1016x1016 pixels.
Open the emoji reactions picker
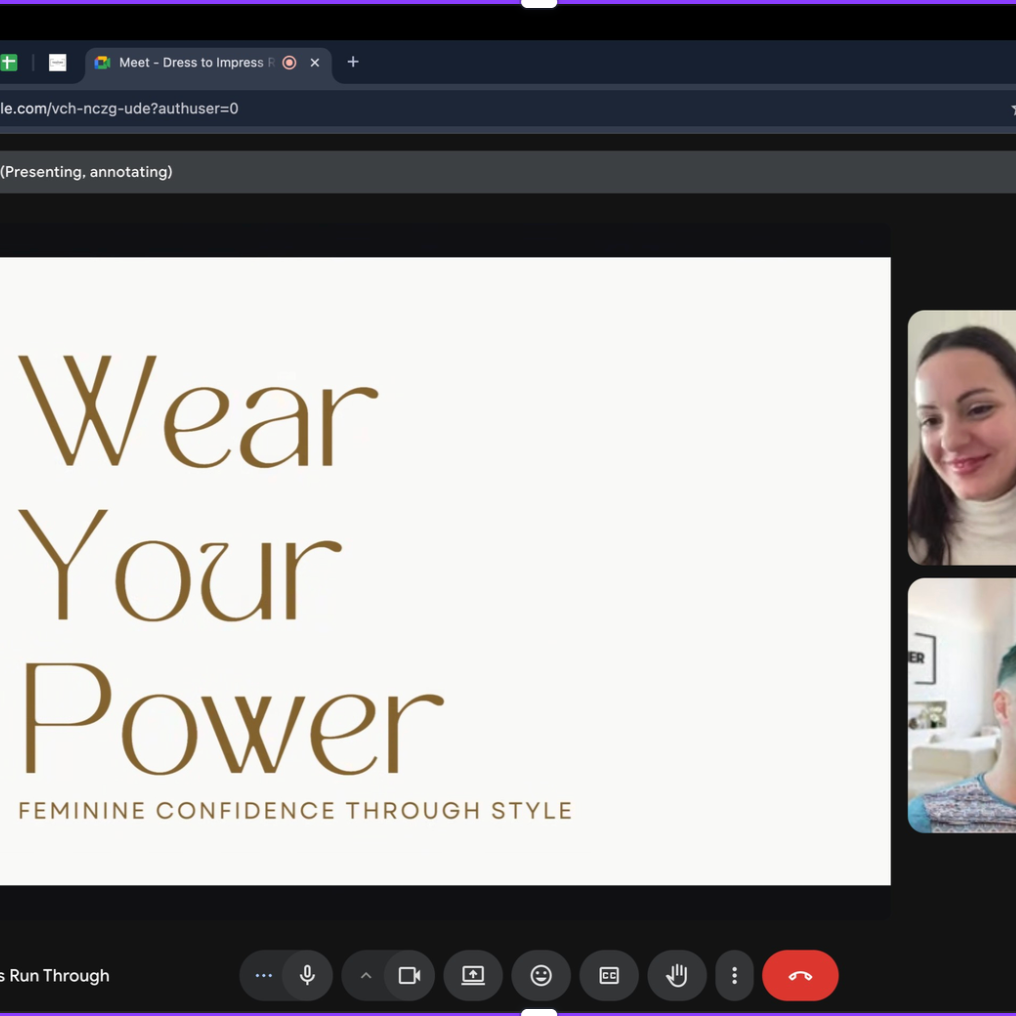tap(541, 975)
